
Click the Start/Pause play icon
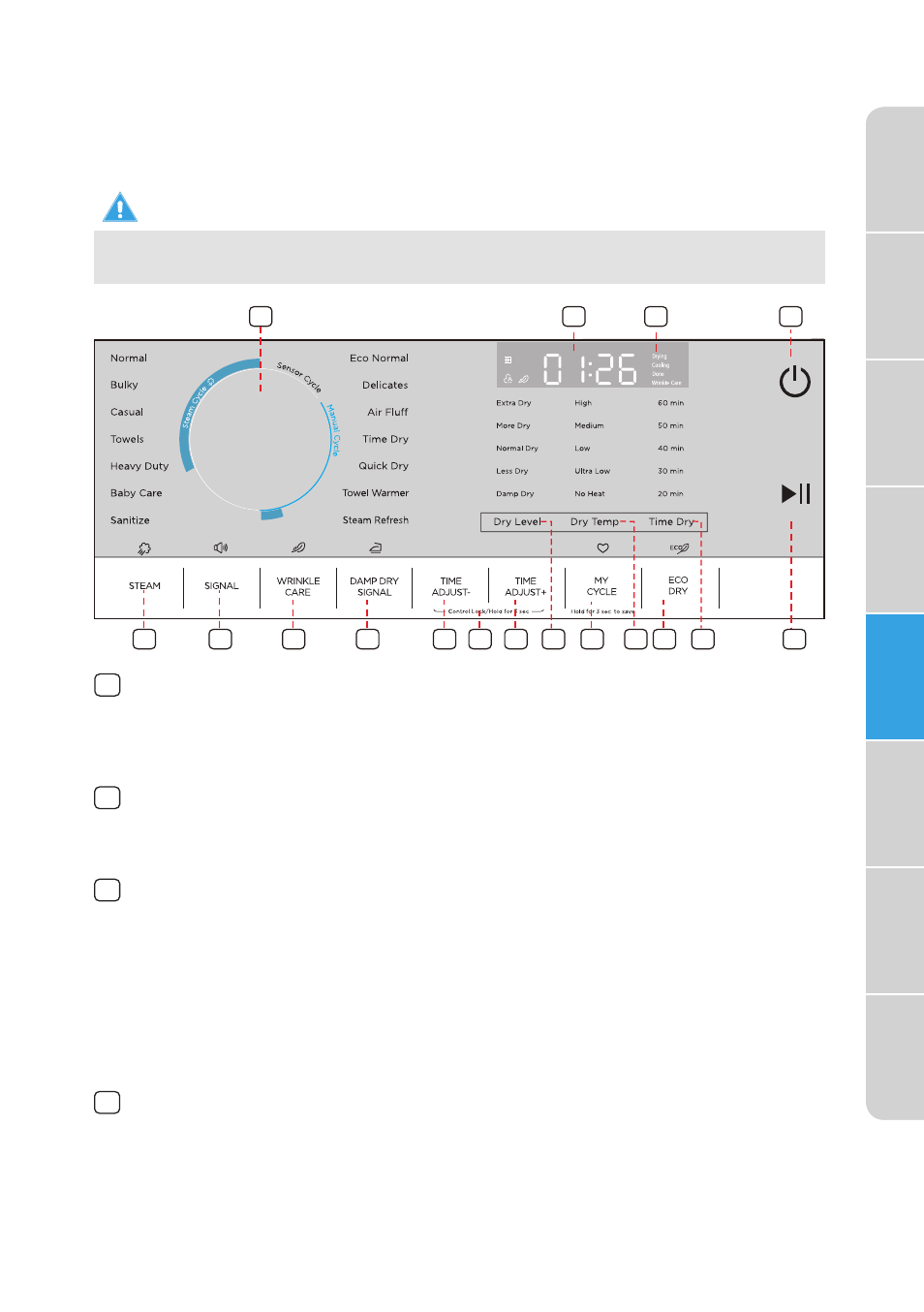tap(796, 494)
